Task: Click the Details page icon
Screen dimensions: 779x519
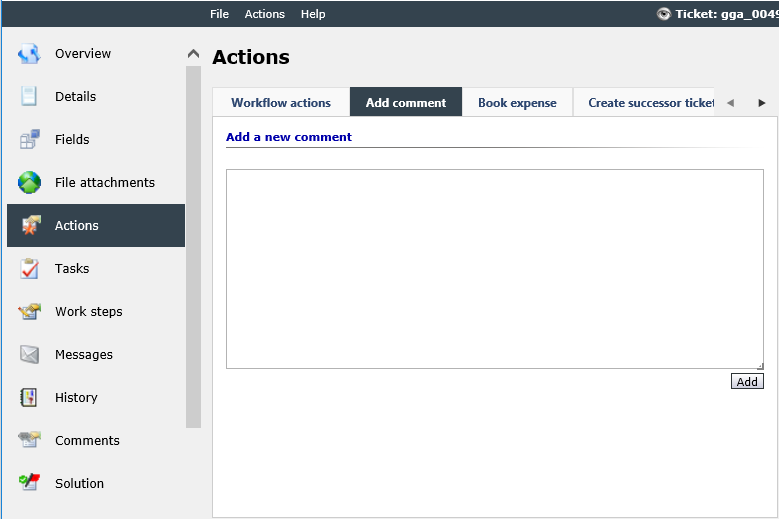Action: click(x=29, y=96)
